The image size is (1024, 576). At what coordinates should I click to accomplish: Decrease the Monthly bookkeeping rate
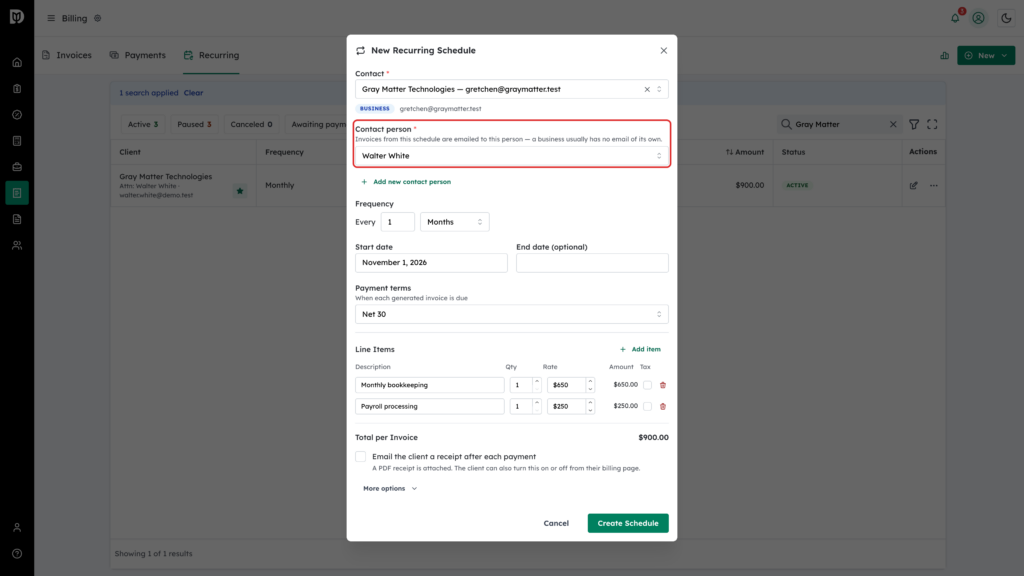click(590, 389)
